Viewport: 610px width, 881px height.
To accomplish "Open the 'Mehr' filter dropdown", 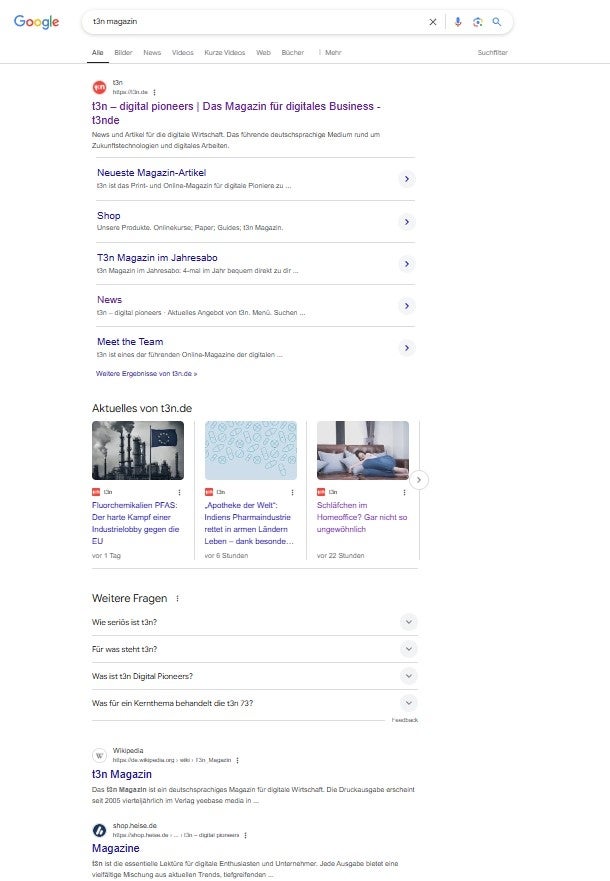I will pyautogui.click(x=332, y=52).
